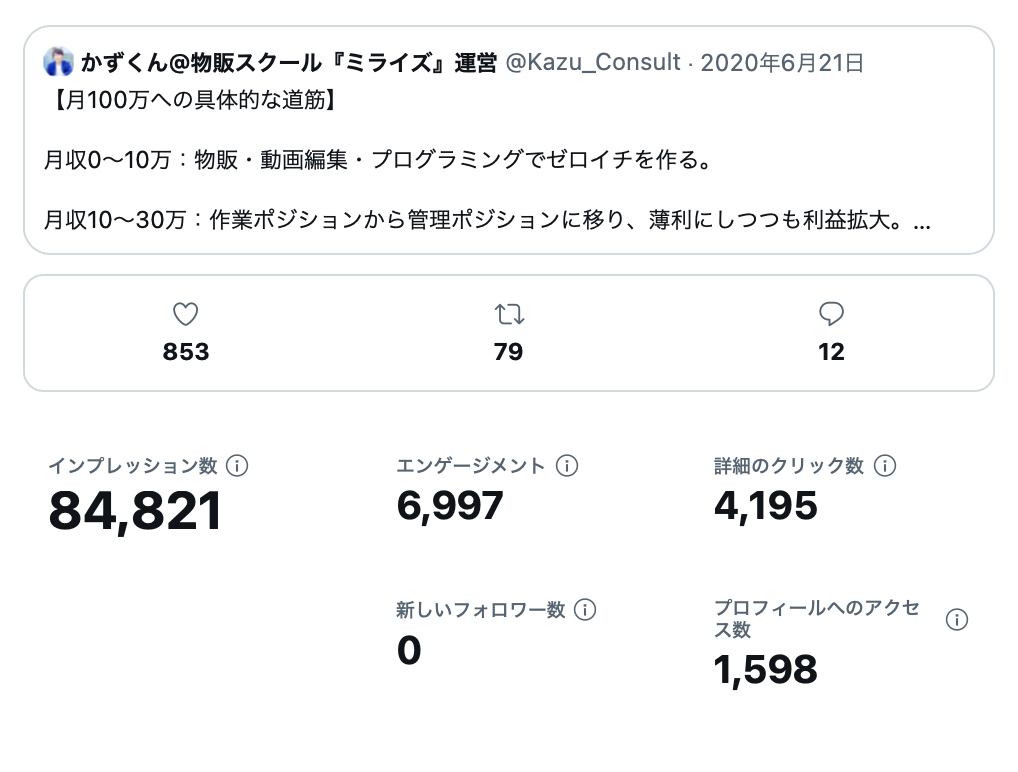The width and height of the screenshot is (1018, 772).
Task: Open info icon beside 新しいフォロワー数
Action: coord(585,610)
